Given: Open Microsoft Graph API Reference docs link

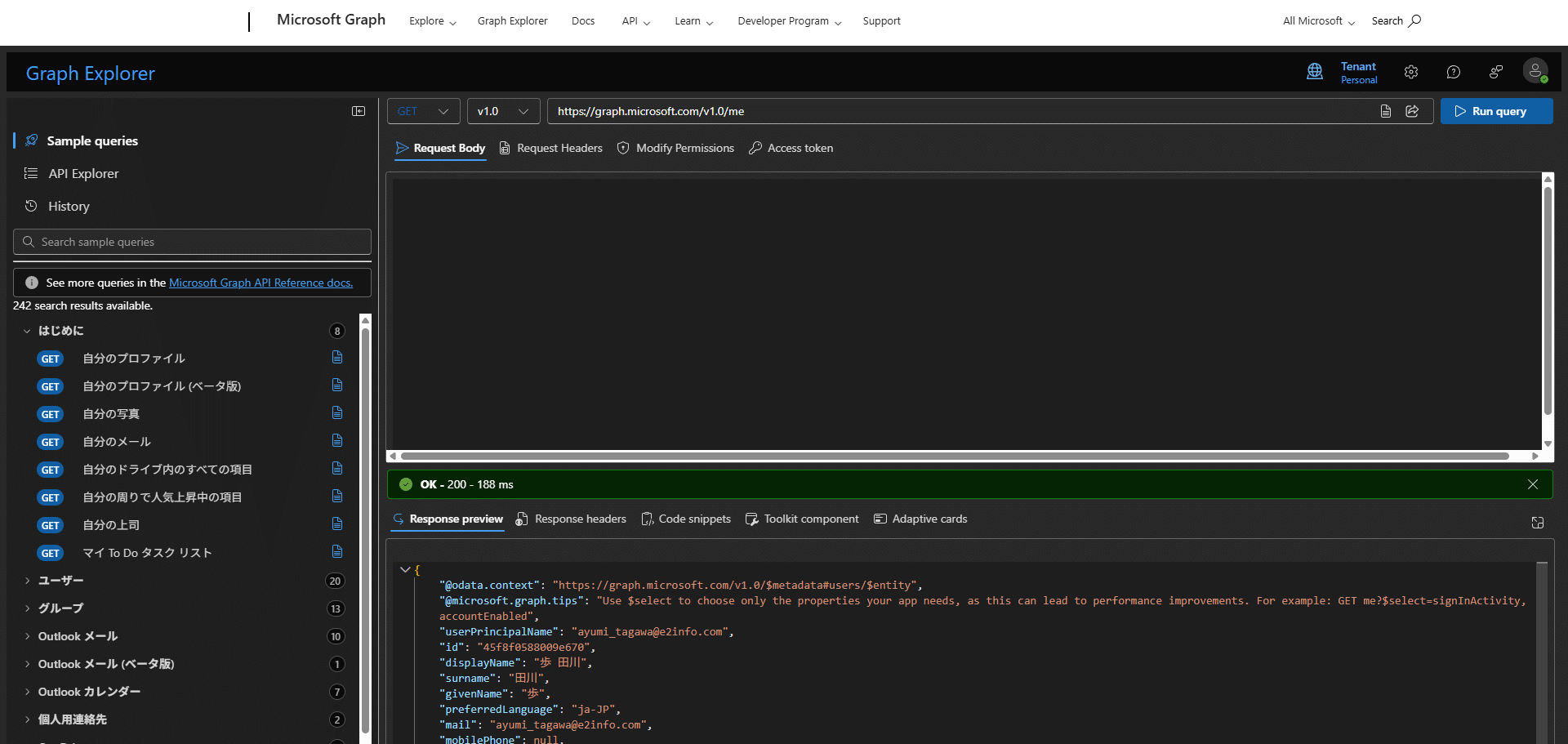Looking at the screenshot, I should pos(261,283).
